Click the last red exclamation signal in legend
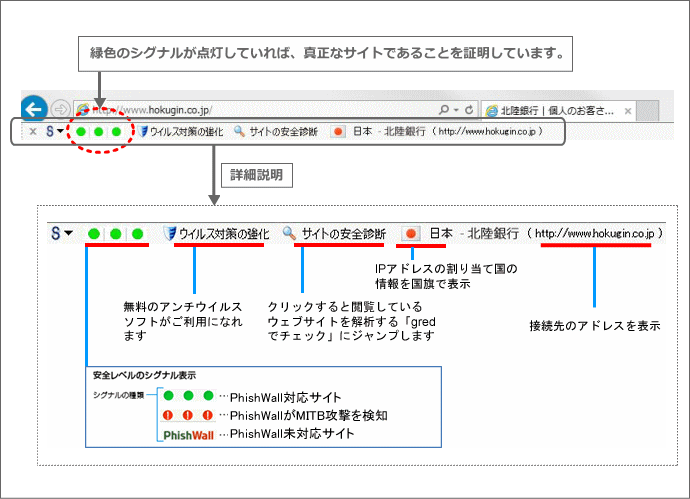The width and height of the screenshot is (690, 499). click(208, 415)
